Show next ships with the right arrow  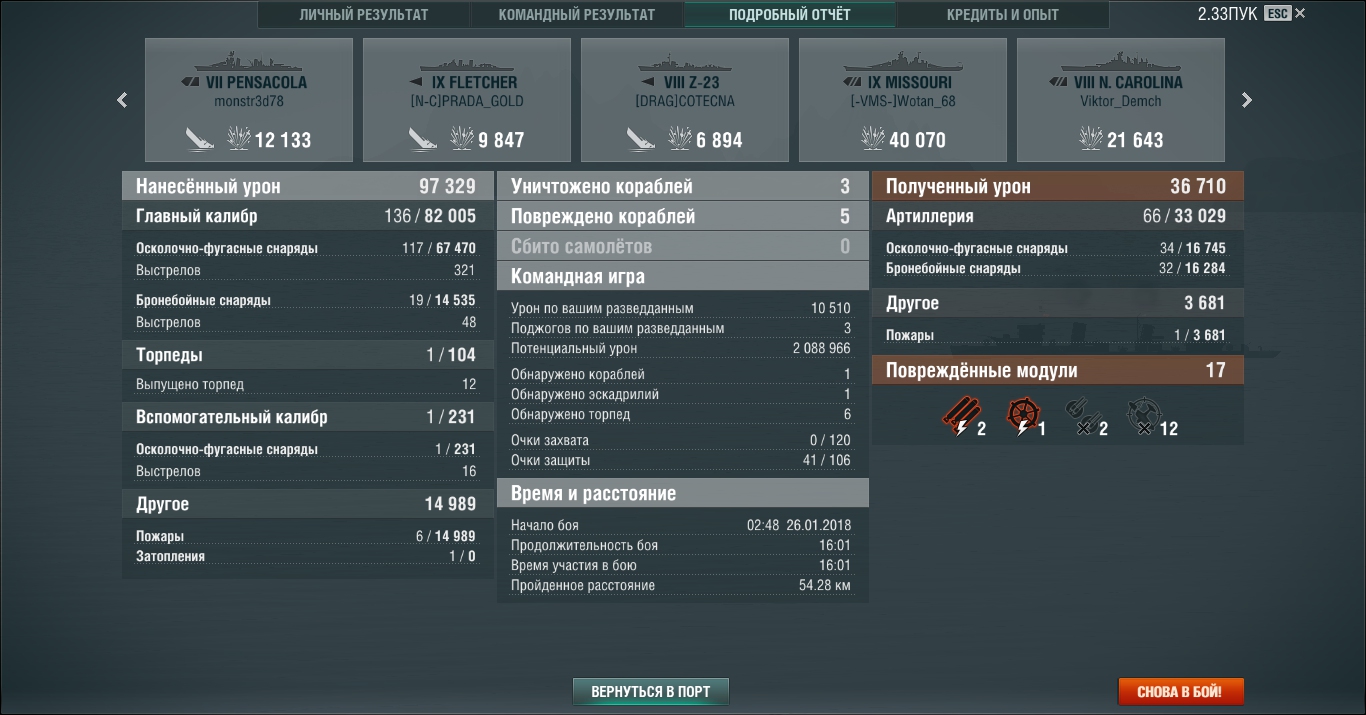click(x=1247, y=100)
